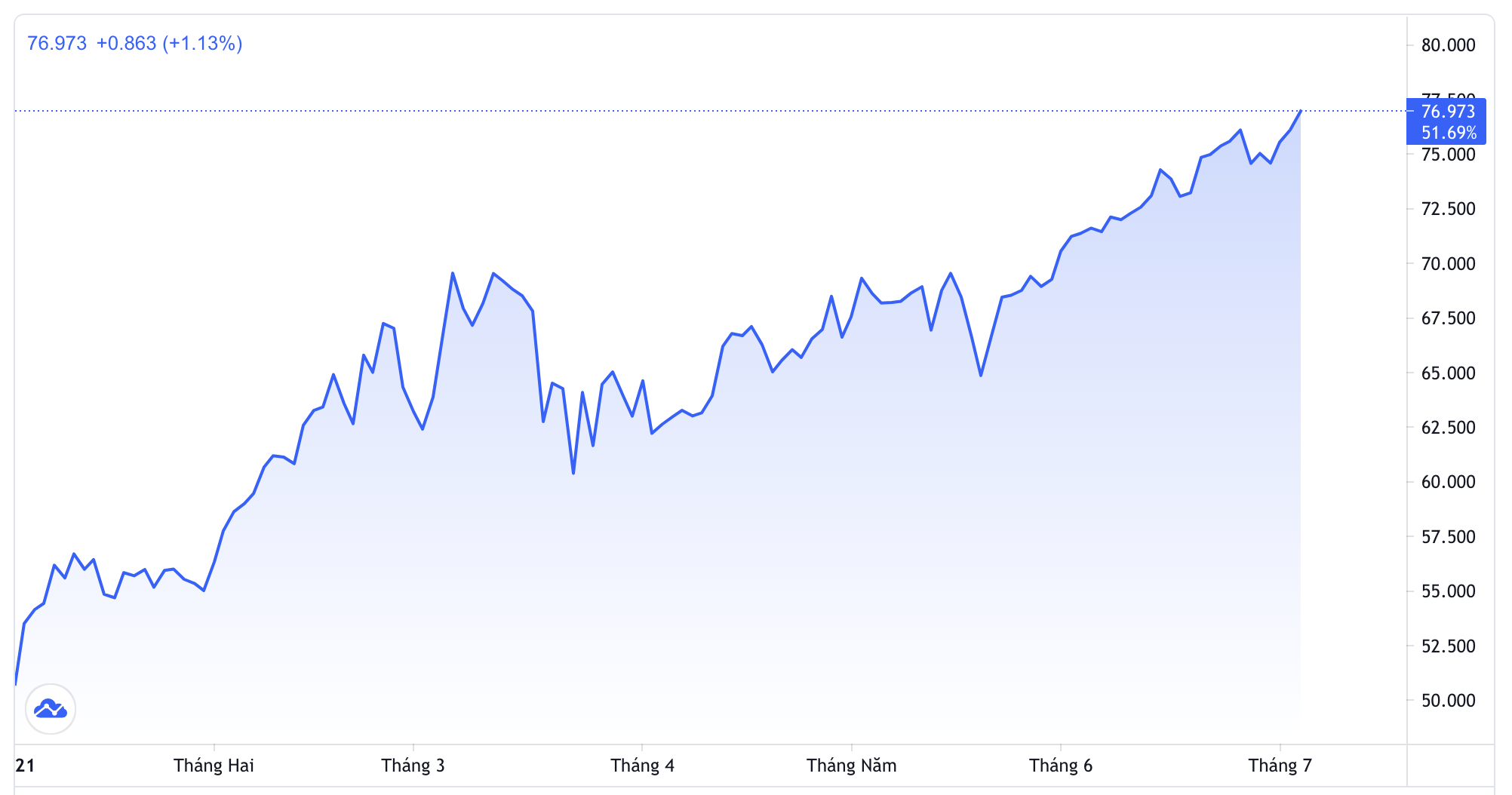
Task: Select the Tháng 6 label on the time axis
Action: [1060, 766]
